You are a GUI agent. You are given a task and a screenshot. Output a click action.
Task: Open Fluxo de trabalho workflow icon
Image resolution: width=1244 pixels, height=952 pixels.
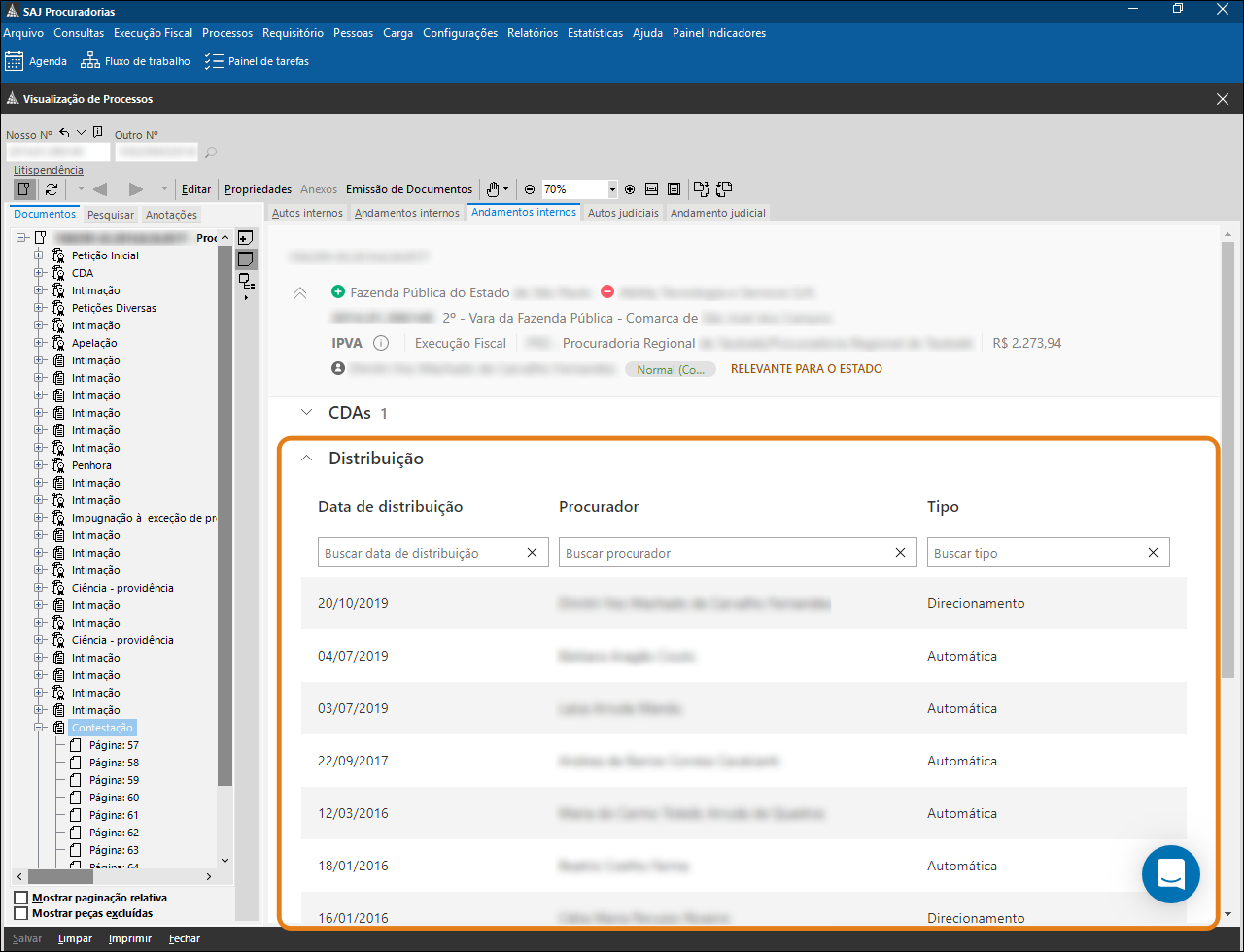pos(89,61)
